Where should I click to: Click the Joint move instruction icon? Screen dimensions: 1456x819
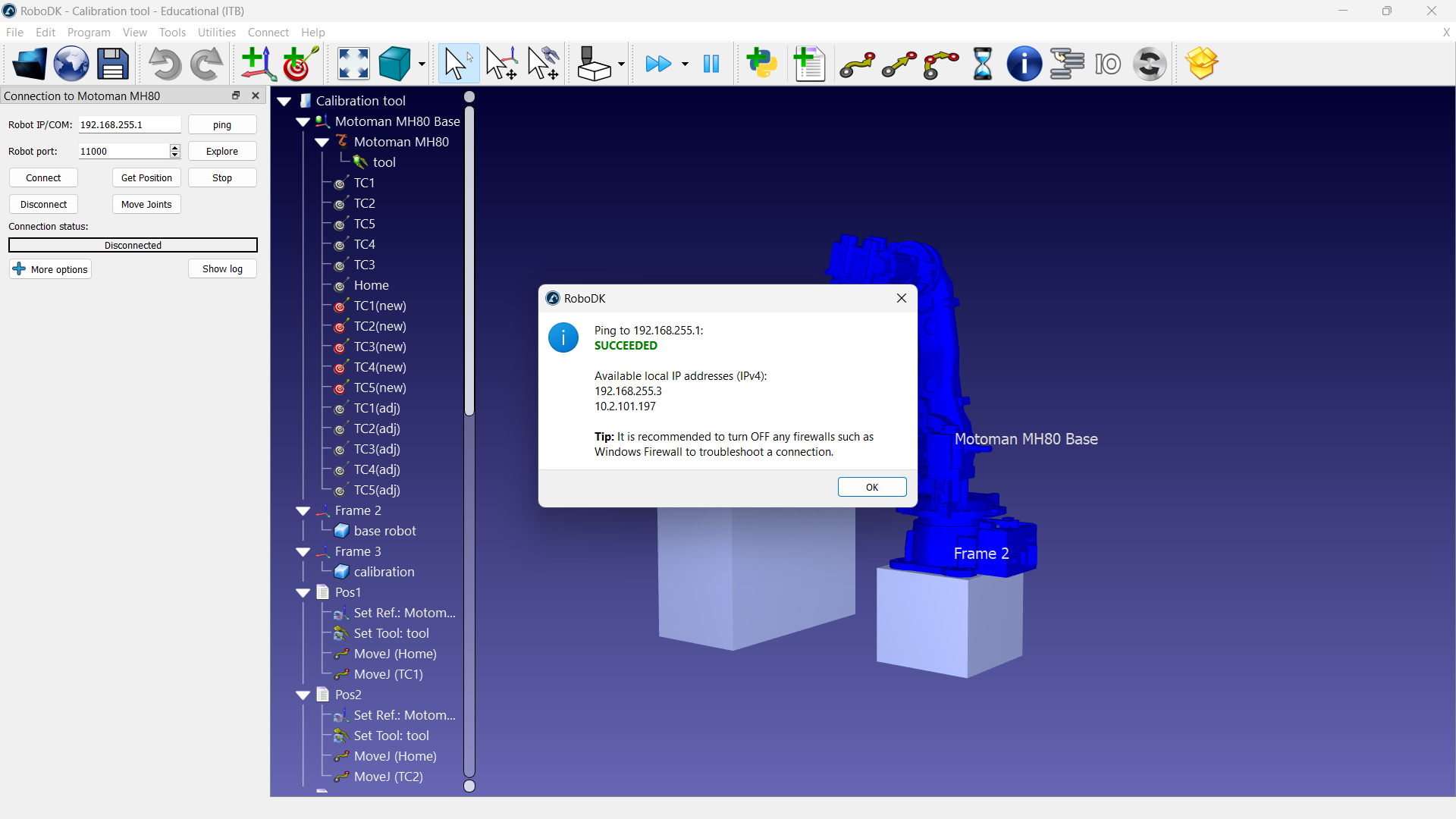point(857,64)
